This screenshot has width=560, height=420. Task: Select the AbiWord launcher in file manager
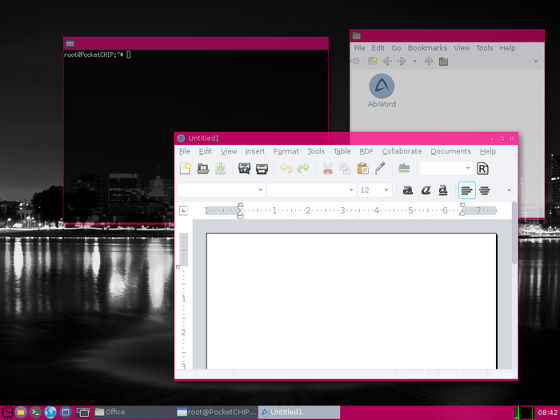(382, 91)
